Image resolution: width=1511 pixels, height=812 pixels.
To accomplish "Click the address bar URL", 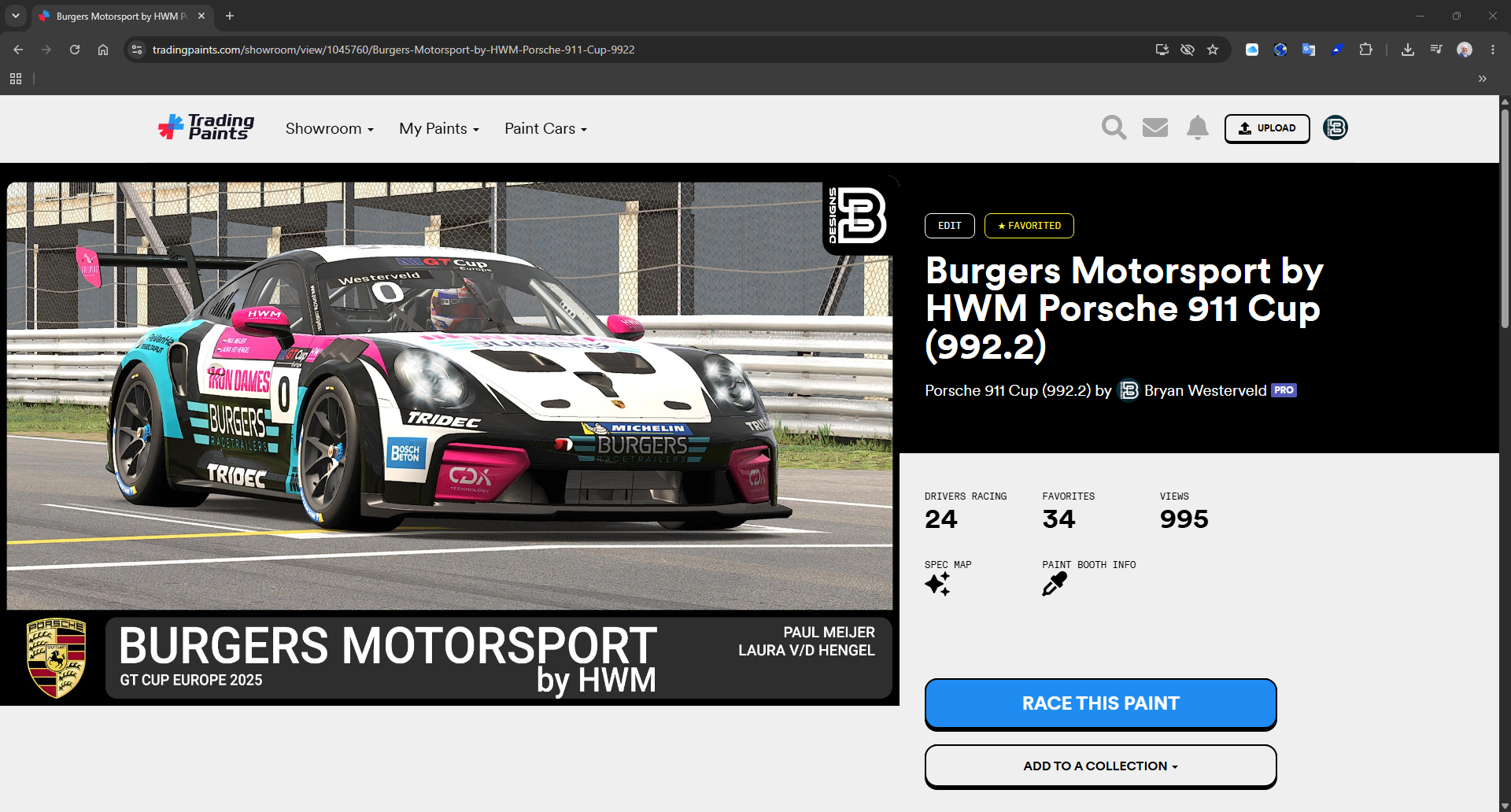I will coord(393,50).
